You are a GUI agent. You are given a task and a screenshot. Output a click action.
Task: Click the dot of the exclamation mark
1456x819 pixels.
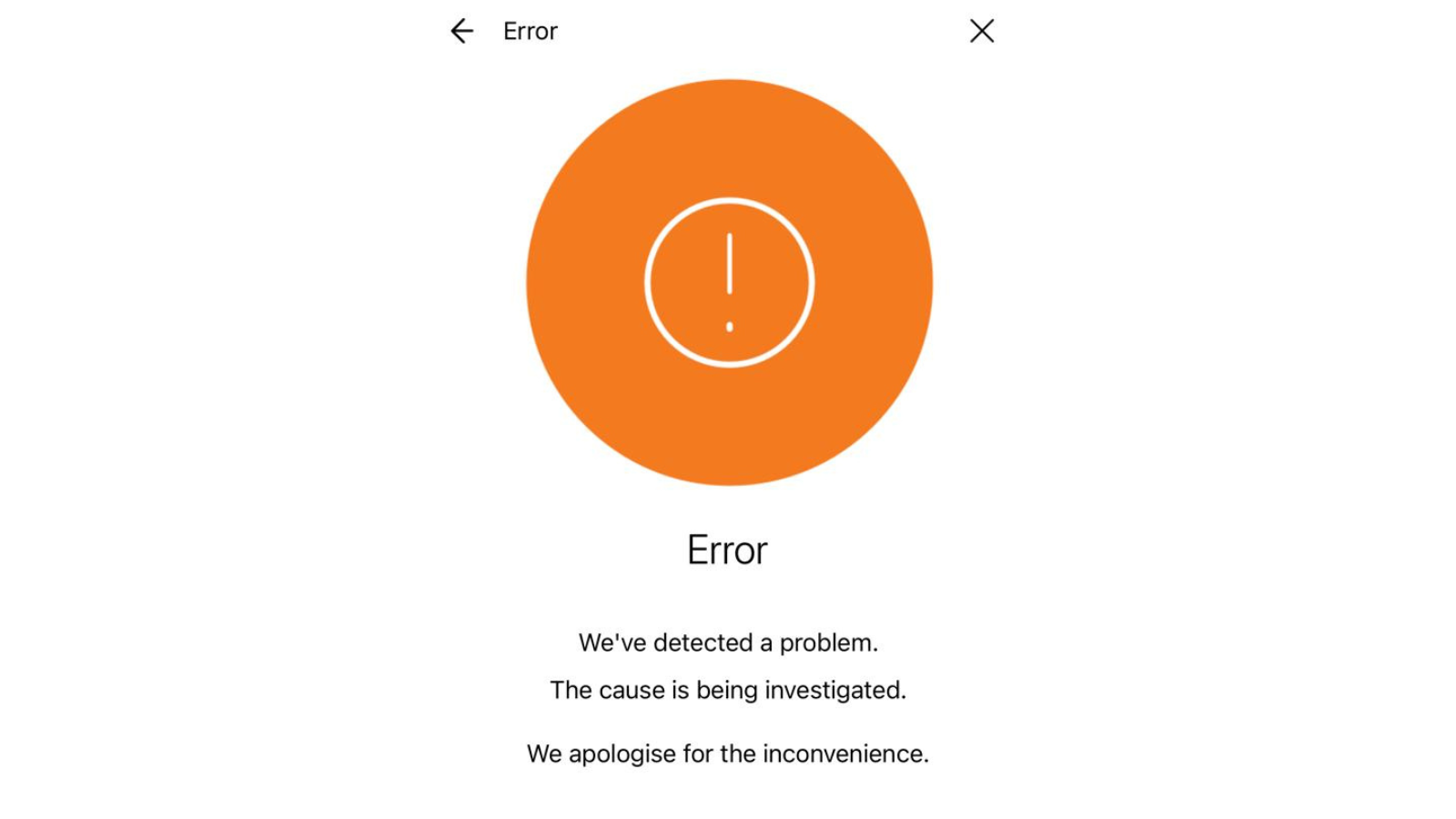729,326
